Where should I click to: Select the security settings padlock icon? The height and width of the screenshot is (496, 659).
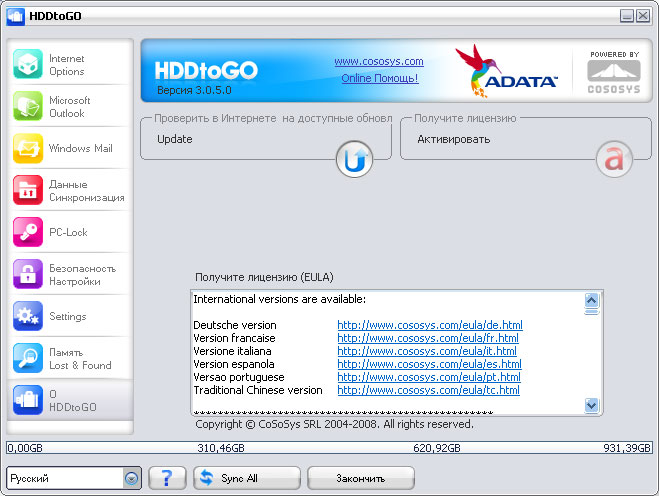click(28, 274)
